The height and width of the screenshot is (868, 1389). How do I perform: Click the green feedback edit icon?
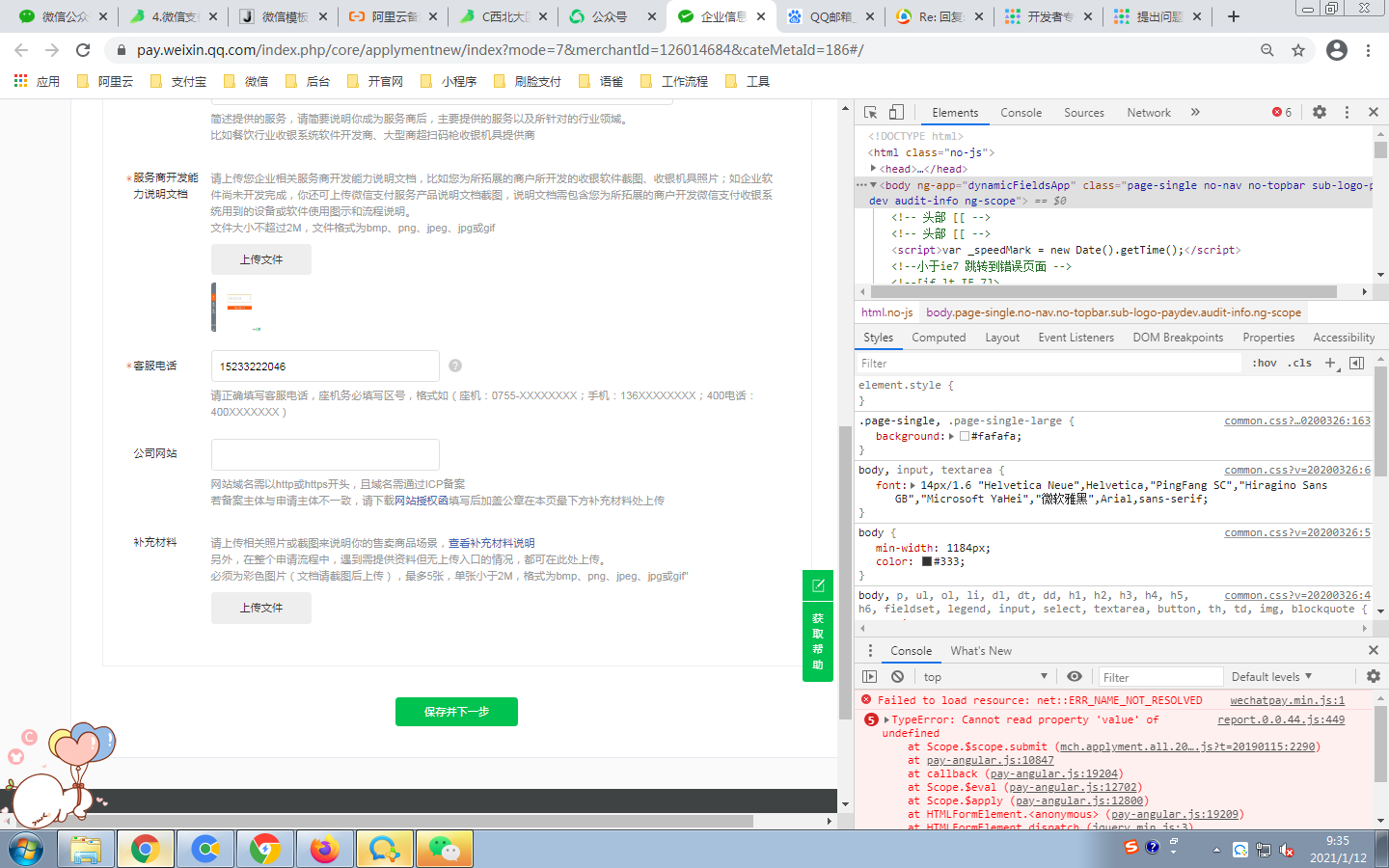click(x=818, y=585)
